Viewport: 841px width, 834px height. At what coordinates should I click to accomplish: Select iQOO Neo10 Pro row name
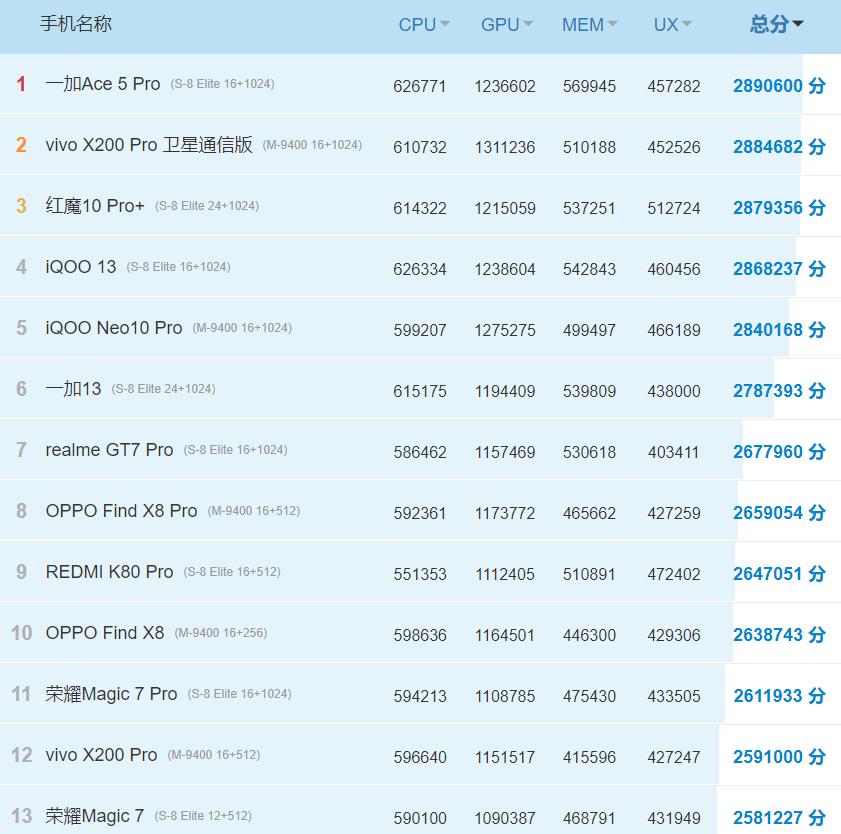114,328
